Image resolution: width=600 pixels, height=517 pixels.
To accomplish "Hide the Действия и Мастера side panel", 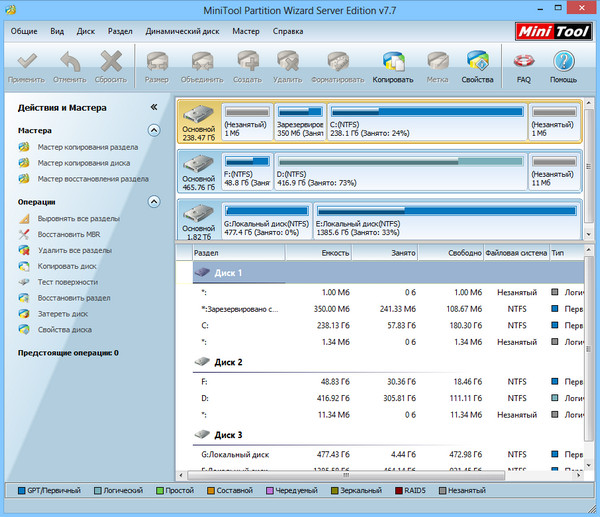I will pos(153,106).
